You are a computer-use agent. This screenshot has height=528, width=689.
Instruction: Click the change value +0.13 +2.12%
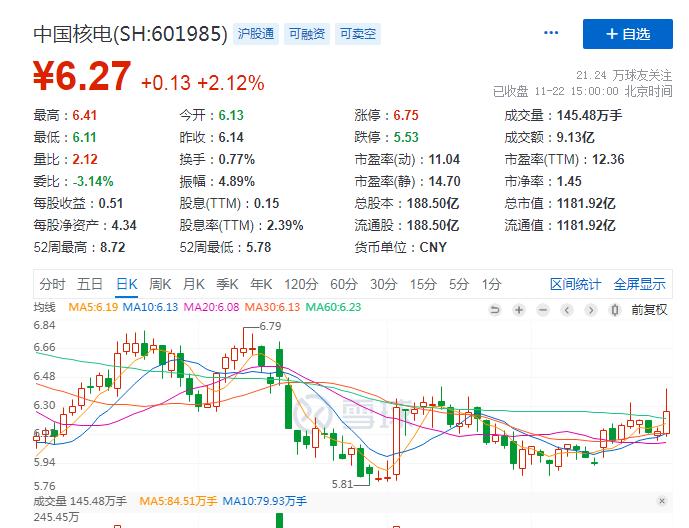pos(203,83)
